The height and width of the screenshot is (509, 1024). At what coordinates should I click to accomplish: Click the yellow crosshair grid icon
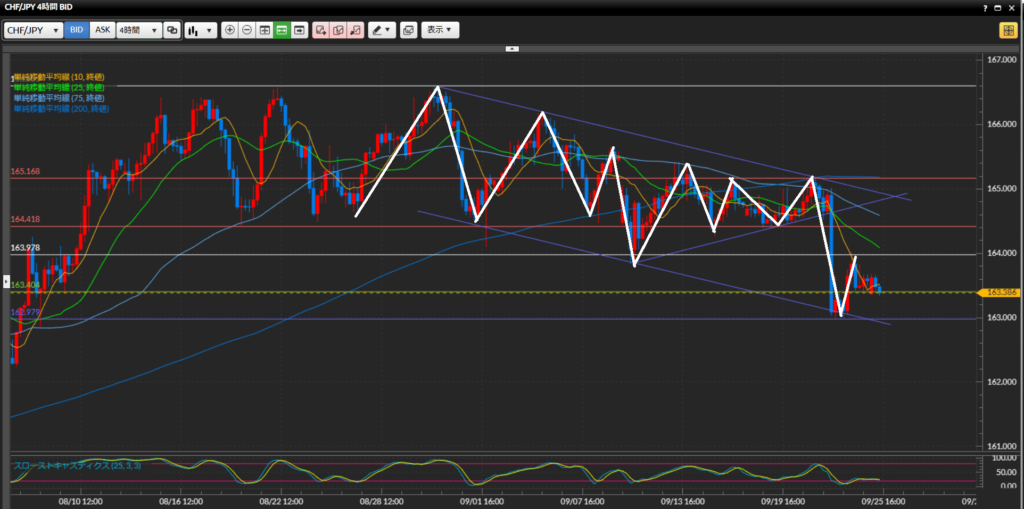pyautogui.click(x=1007, y=30)
